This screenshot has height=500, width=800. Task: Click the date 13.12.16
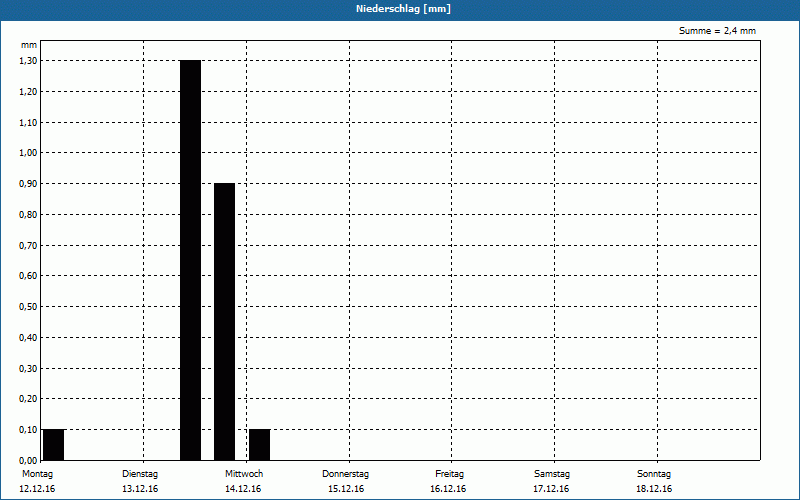[140, 489]
